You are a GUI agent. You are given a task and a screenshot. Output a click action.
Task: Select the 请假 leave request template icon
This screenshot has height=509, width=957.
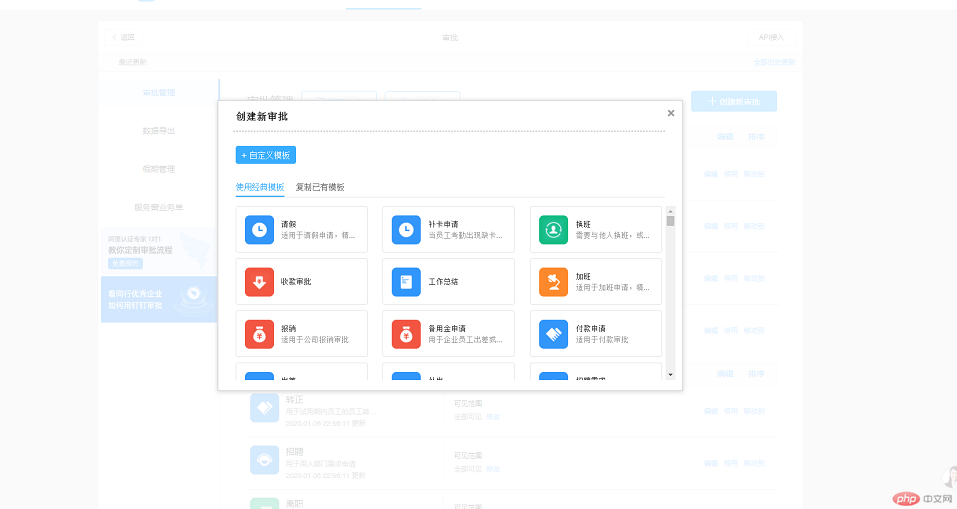tap(259, 229)
